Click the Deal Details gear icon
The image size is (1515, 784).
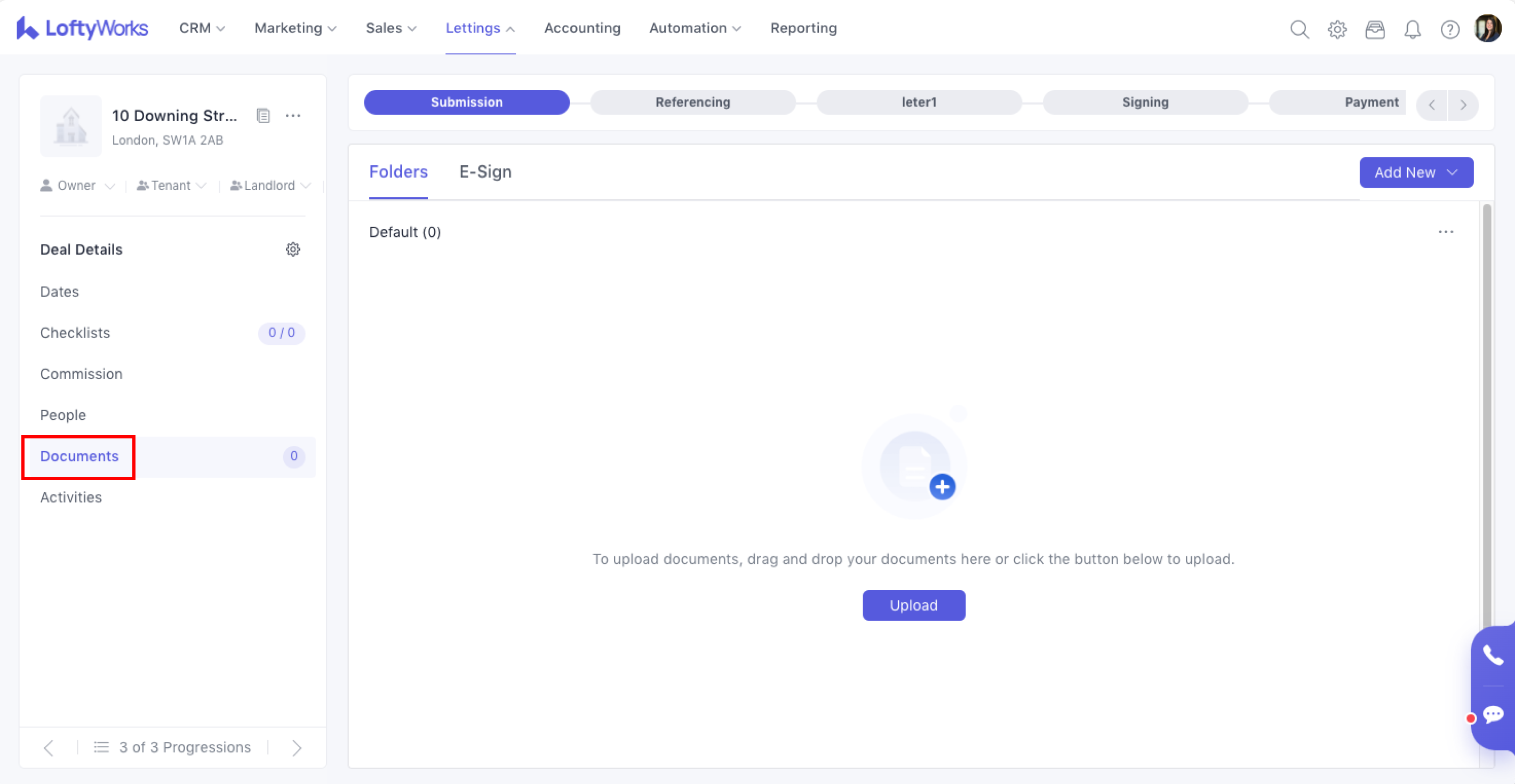point(293,250)
